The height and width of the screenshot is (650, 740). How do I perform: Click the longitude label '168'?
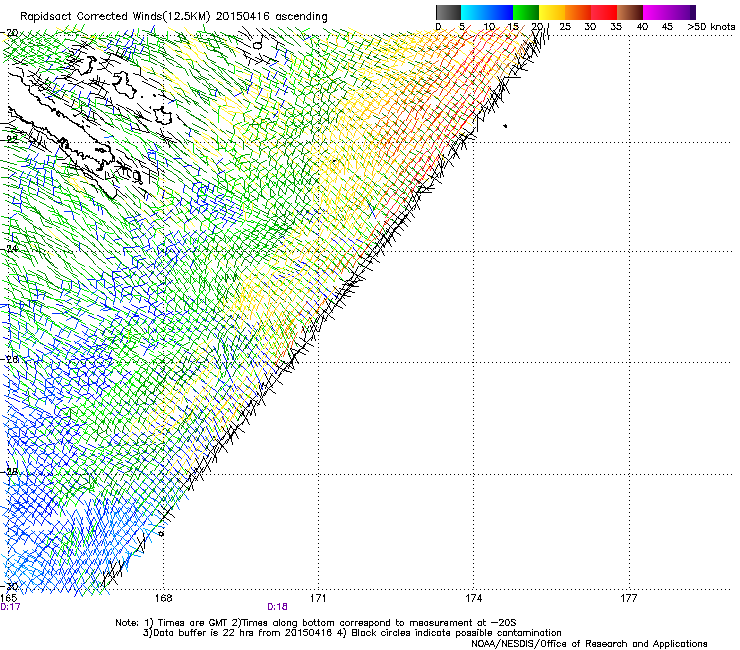(x=163, y=598)
